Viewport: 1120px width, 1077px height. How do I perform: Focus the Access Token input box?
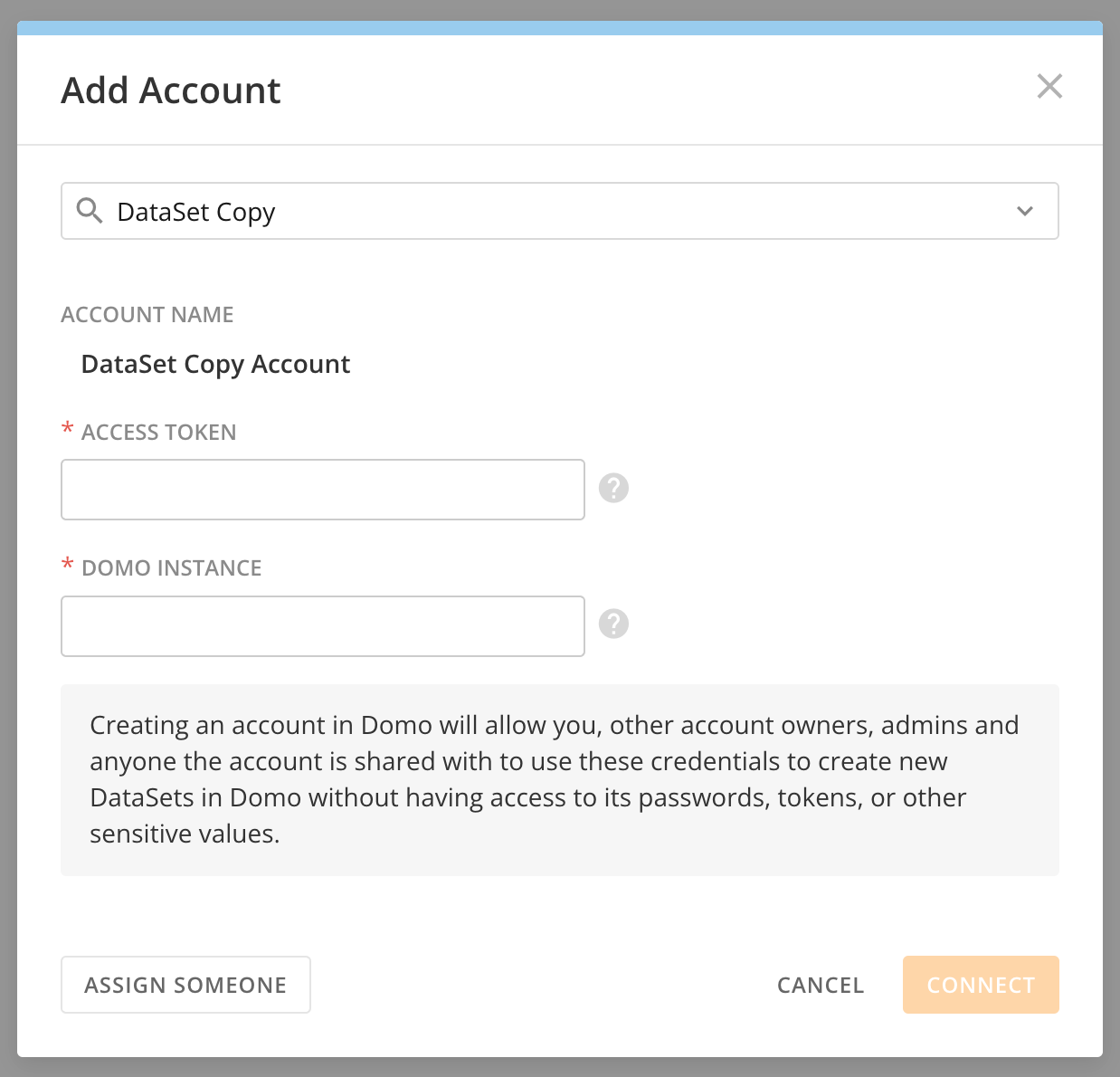(x=323, y=490)
